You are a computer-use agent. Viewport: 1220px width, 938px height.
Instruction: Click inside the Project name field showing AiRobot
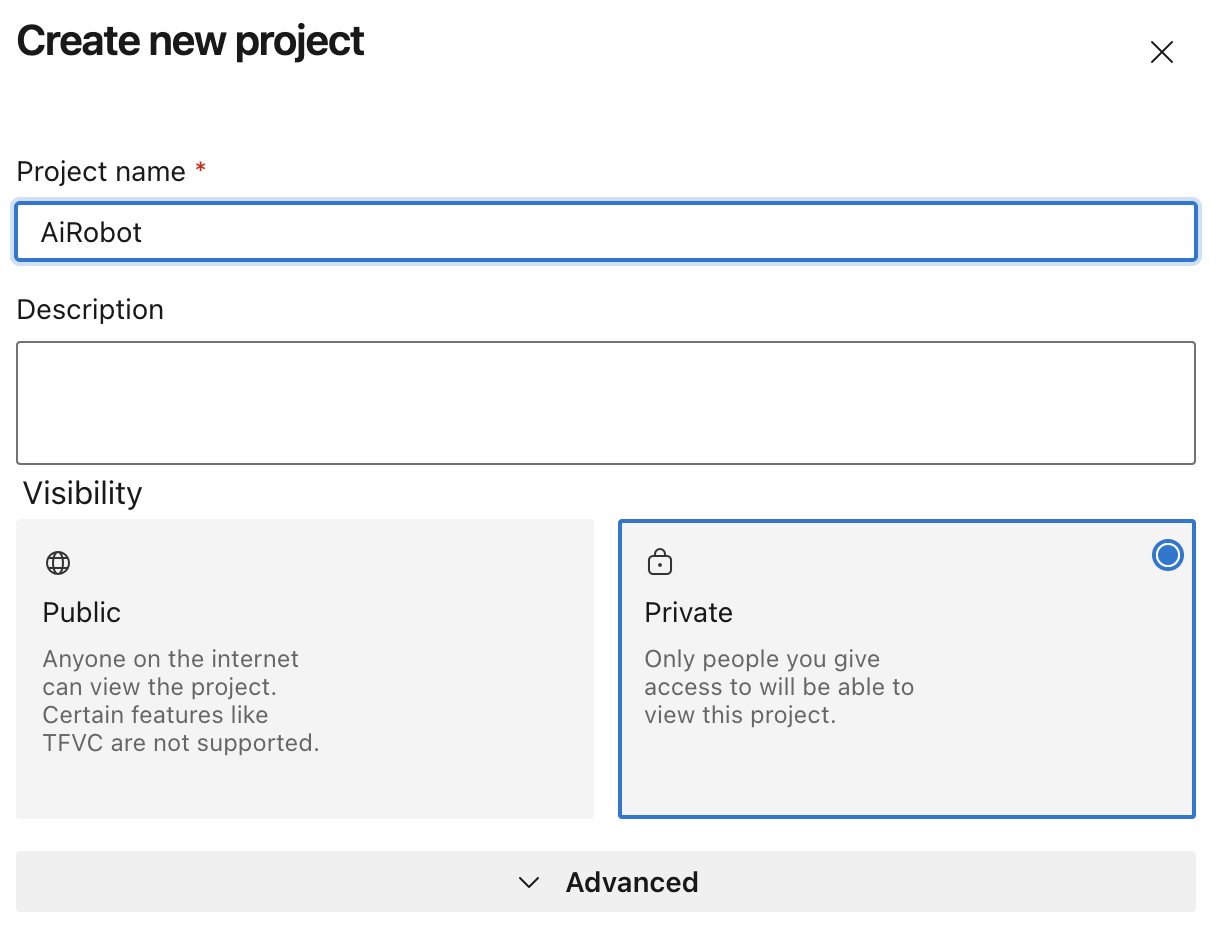(x=605, y=231)
